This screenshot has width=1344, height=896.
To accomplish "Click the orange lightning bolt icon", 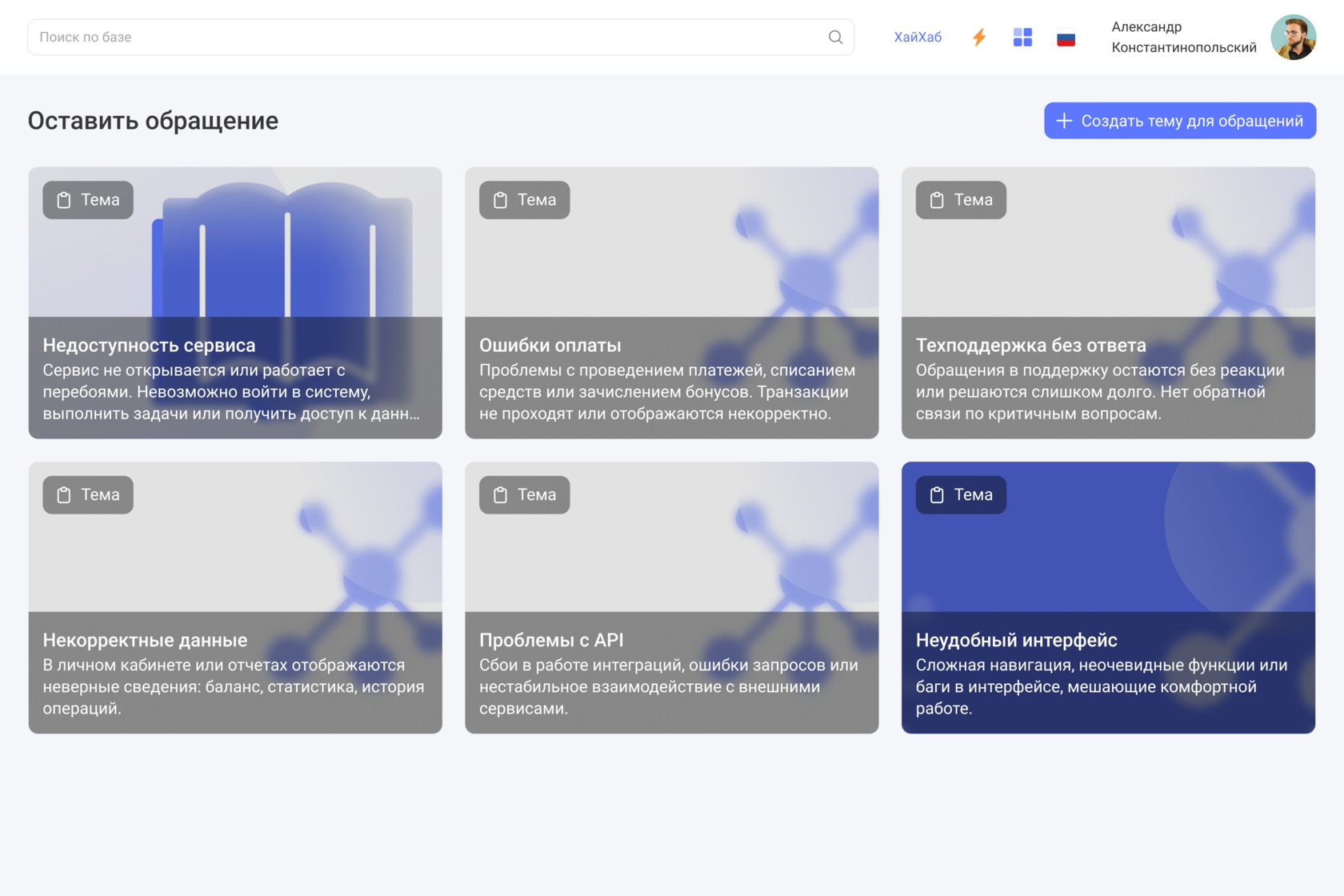I will click(979, 37).
